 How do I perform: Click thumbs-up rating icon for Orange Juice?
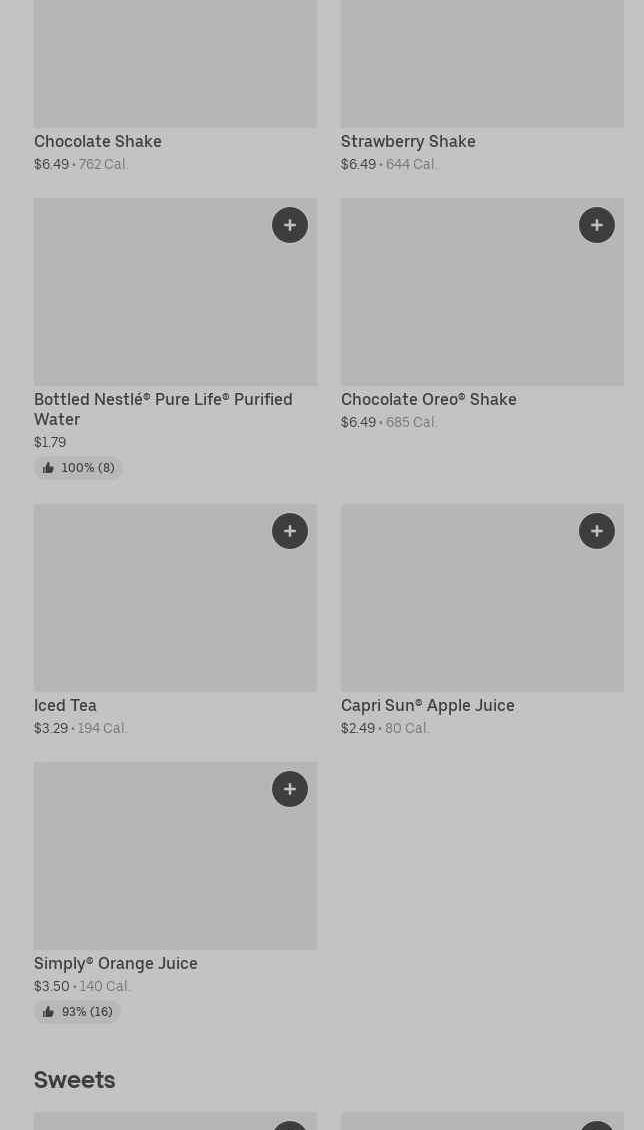(48, 1012)
